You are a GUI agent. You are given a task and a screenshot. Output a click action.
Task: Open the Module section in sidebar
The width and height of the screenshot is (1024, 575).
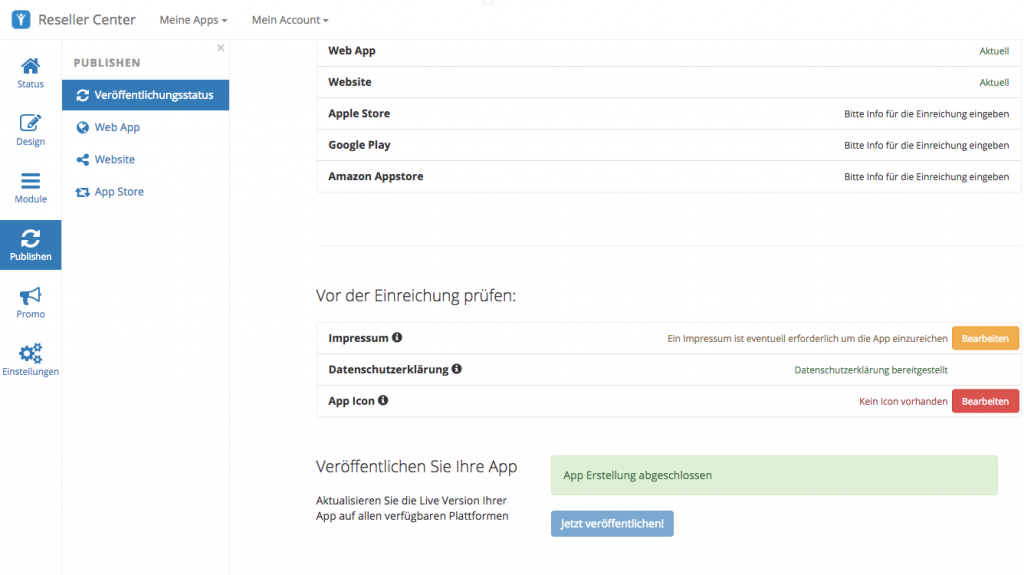(x=30, y=188)
